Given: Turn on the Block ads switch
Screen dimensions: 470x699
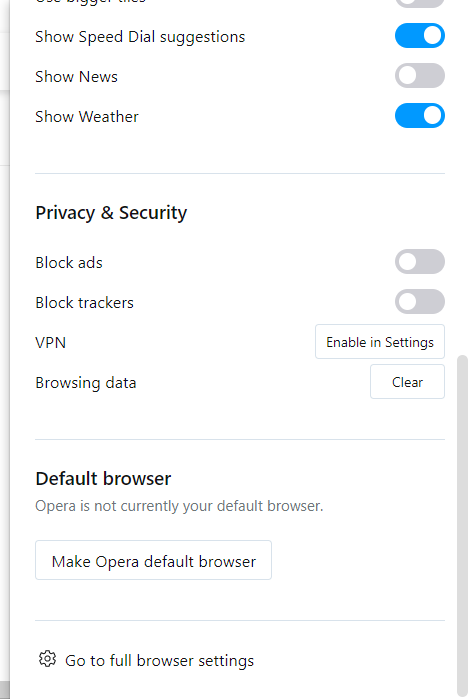Looking at the screenshot, I should point(420,262).
